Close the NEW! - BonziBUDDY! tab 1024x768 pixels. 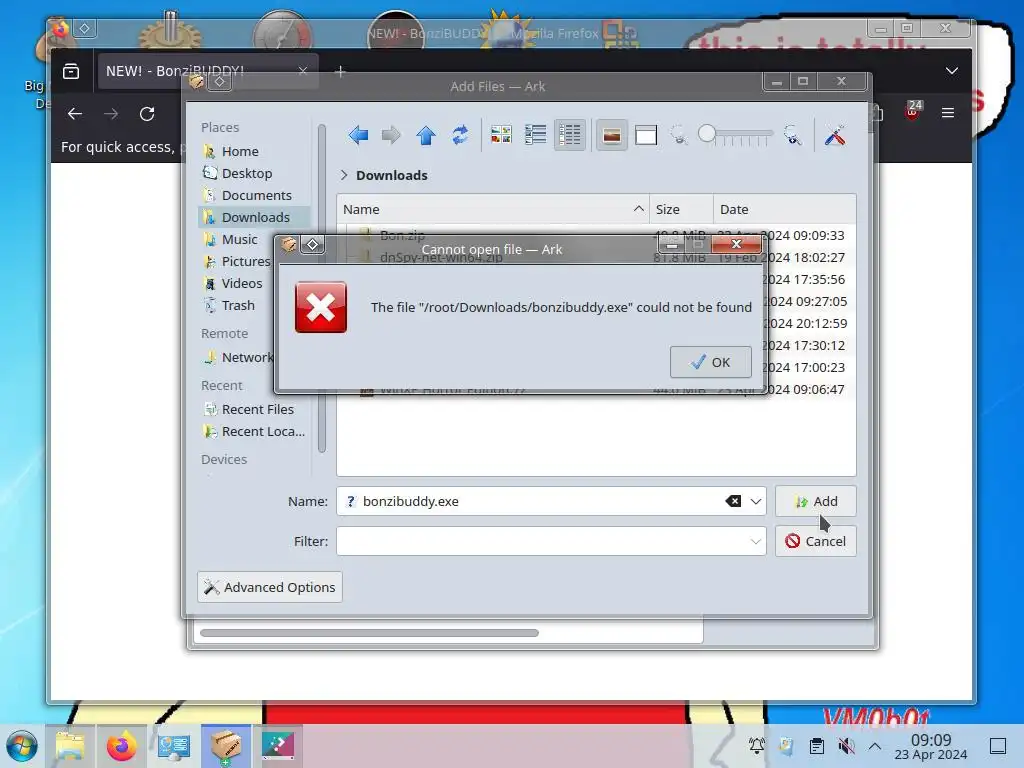[x=302, y=71]
